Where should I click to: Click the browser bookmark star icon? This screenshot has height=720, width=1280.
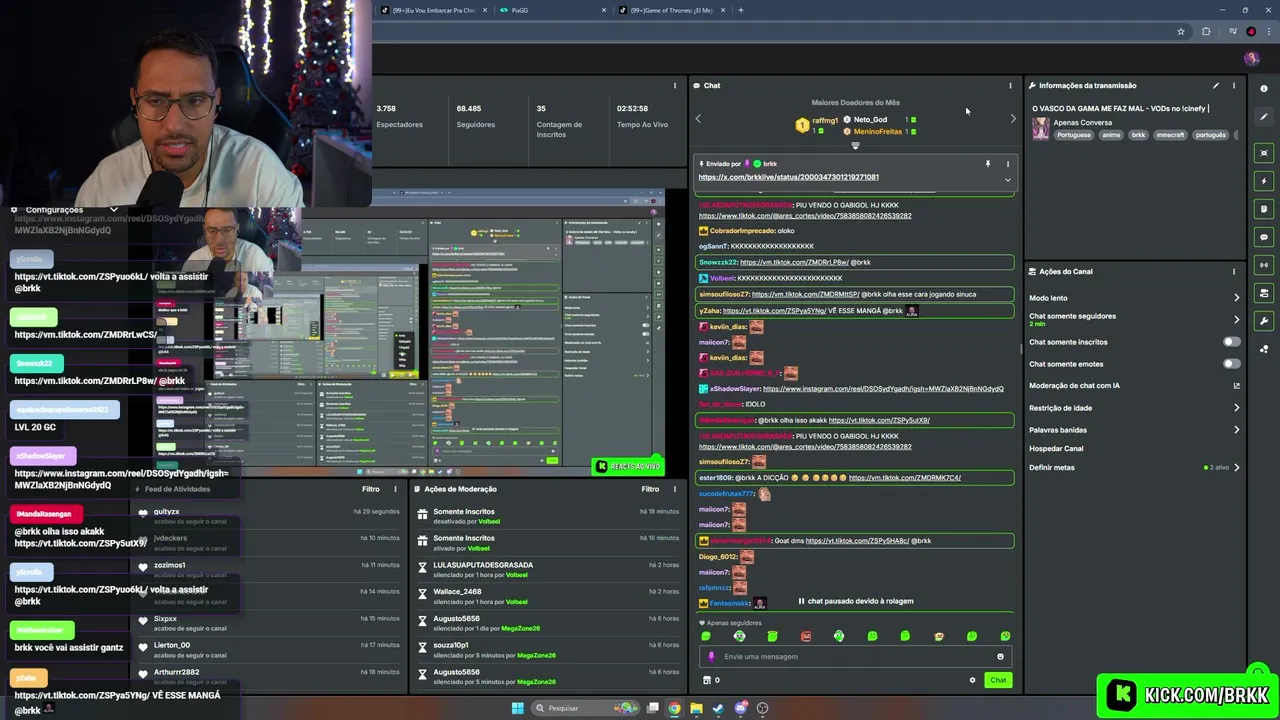click(x=1181, y=32)
